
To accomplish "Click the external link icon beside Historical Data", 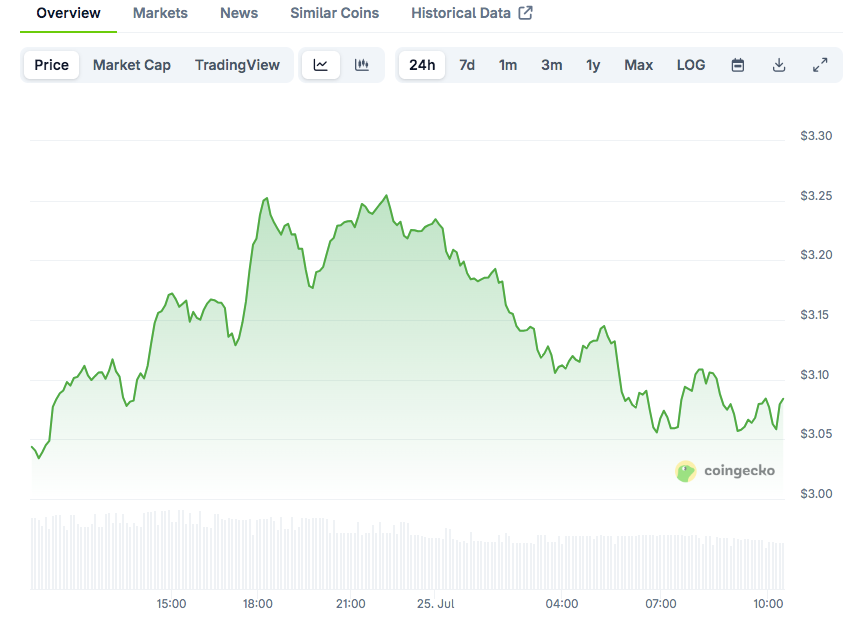I will tap(526, 13).
